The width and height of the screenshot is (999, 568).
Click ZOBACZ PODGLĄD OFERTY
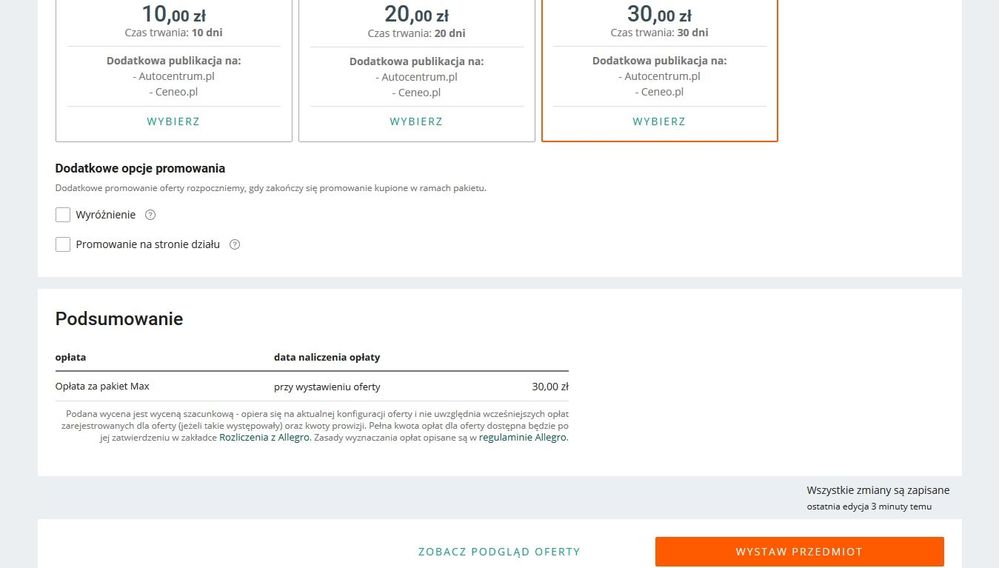point(499,552)
